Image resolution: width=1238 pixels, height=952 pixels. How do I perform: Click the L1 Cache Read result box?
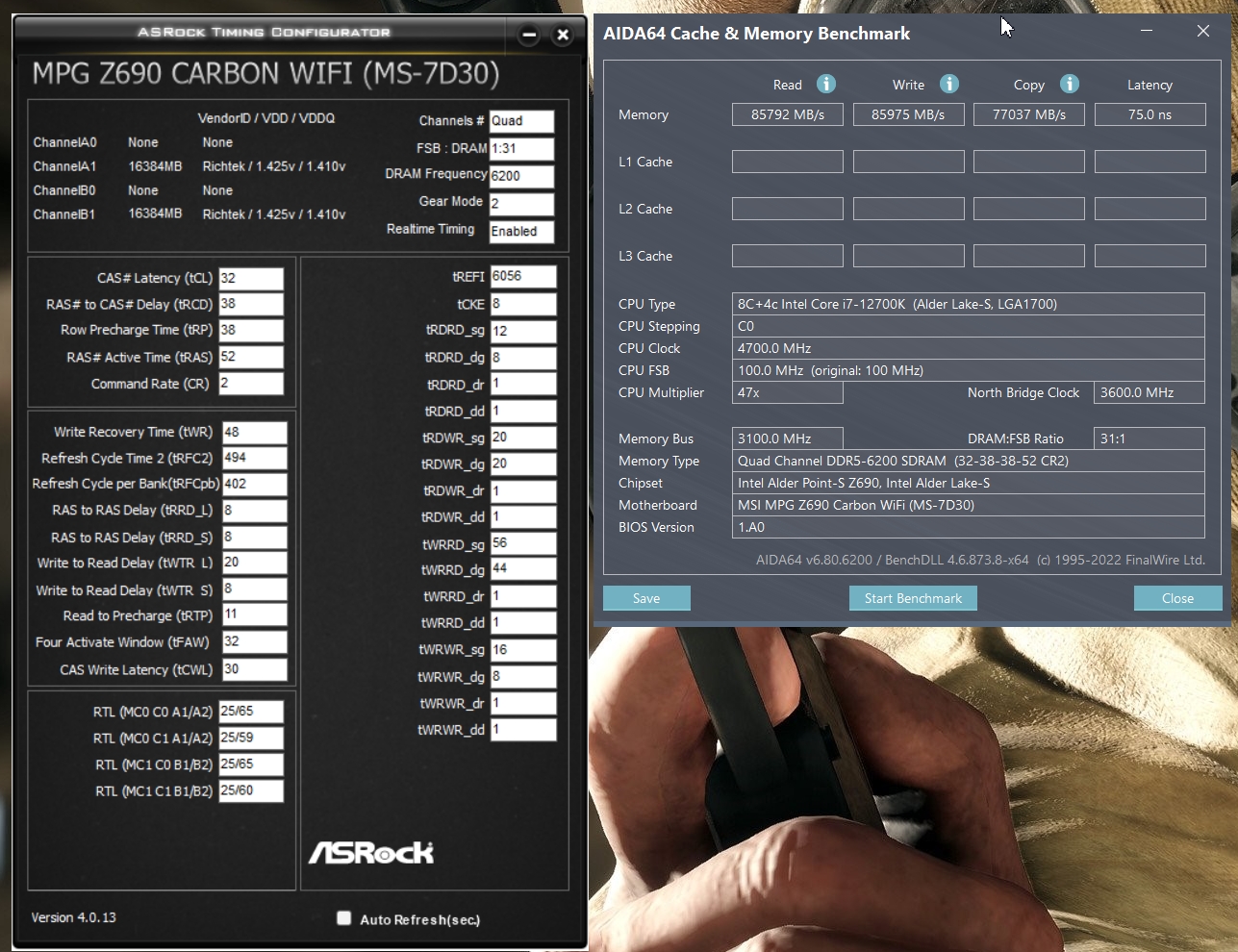[788, 162]
